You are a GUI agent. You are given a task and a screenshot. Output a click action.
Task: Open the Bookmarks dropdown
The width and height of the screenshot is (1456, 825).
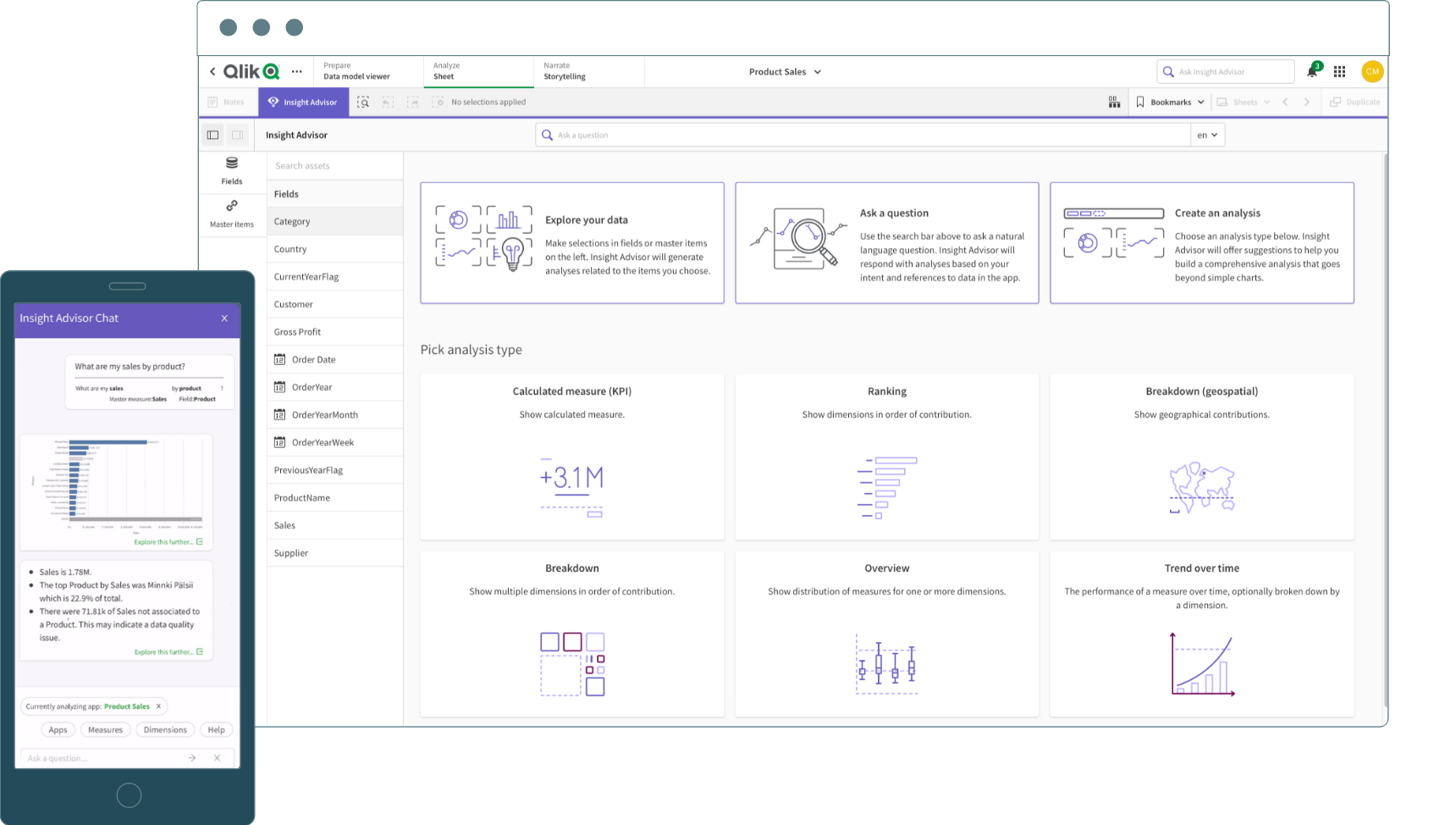1170,102
